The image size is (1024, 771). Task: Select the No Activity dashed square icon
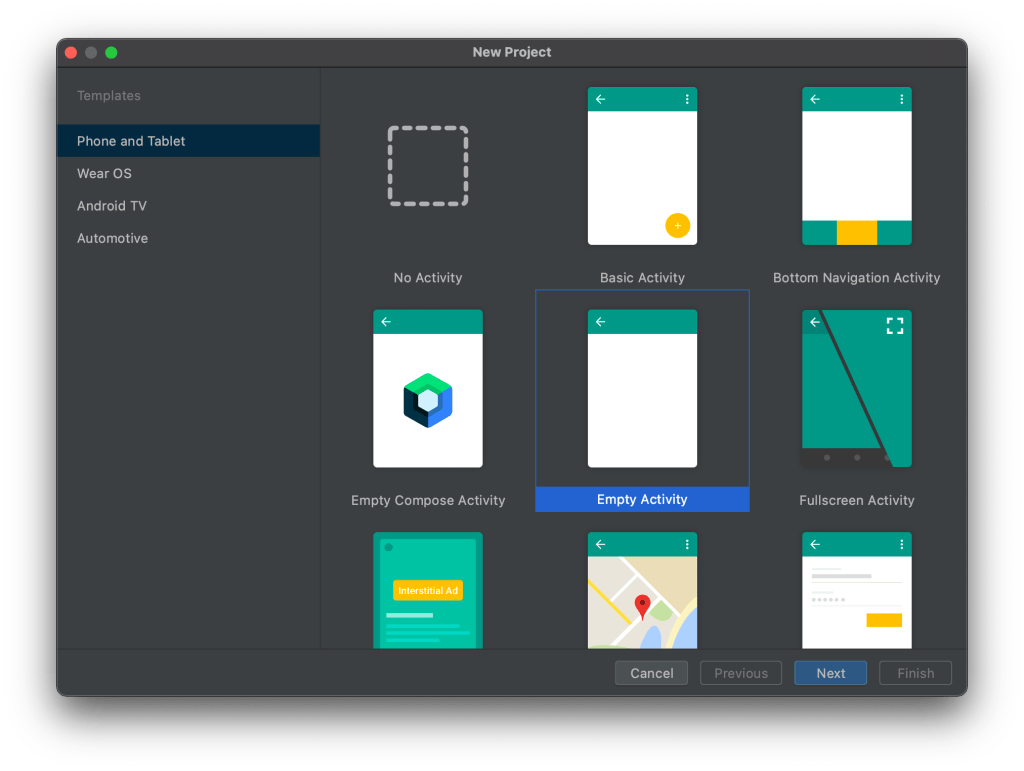428,166
